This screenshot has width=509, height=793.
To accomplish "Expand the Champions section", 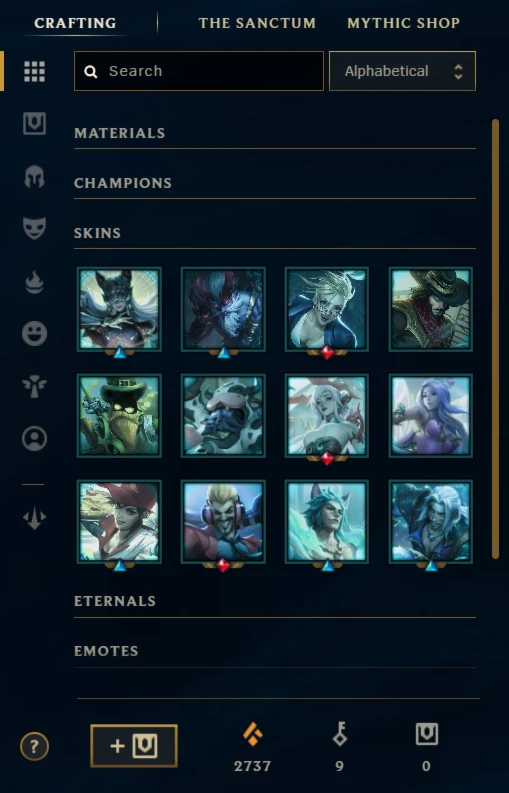I will tap(275, 183).
